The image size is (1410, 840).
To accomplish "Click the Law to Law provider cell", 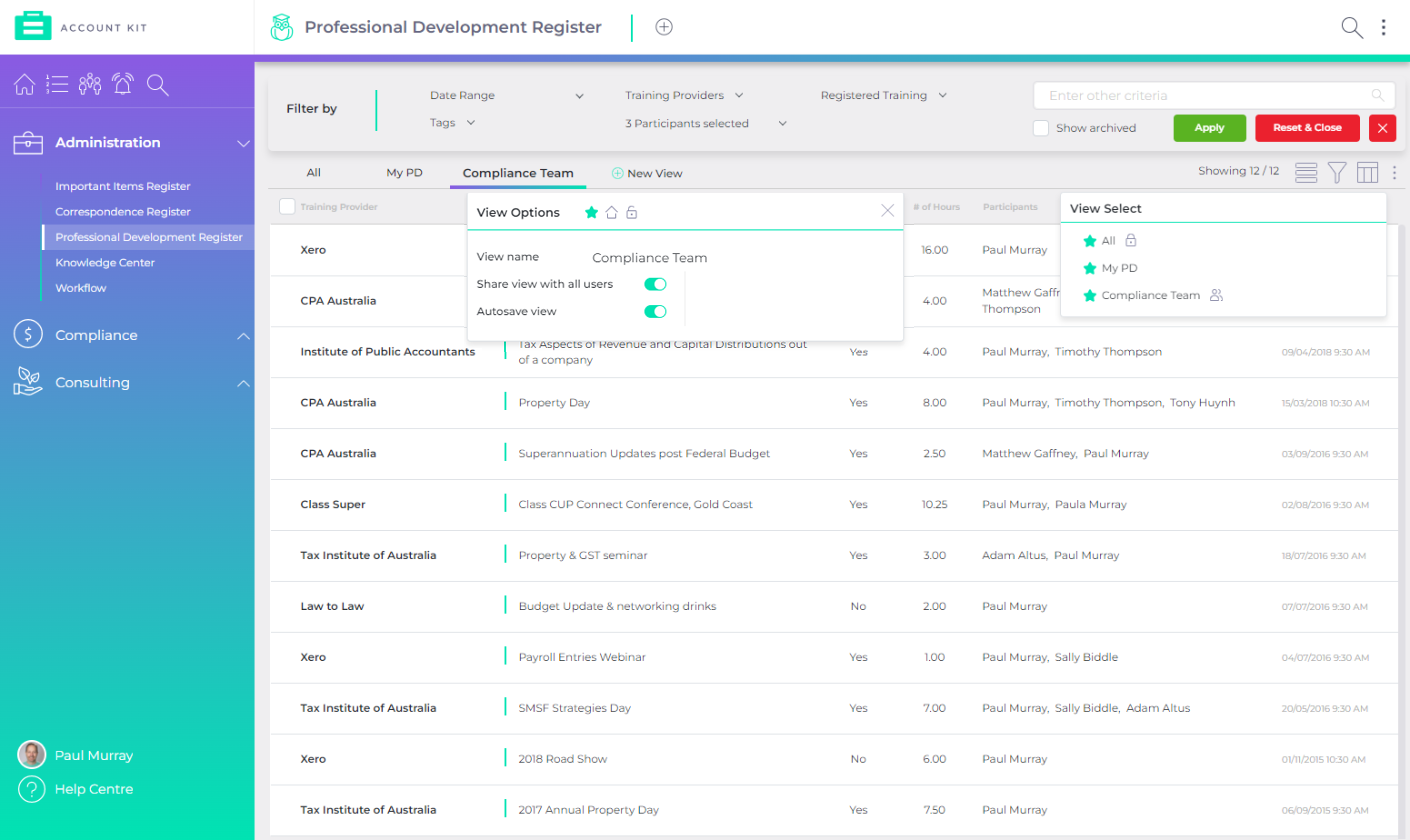I will (332, 607).
